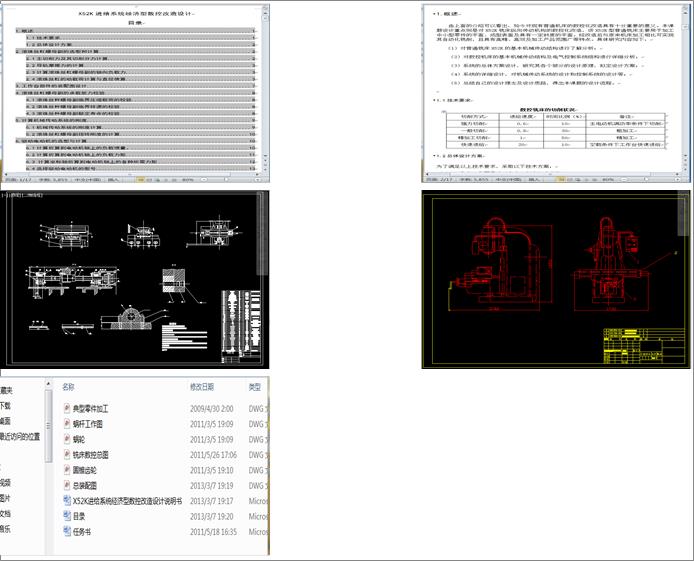Click the date 2013/3/7 19:20
694x561 pixels.
[x=212, y=516]
